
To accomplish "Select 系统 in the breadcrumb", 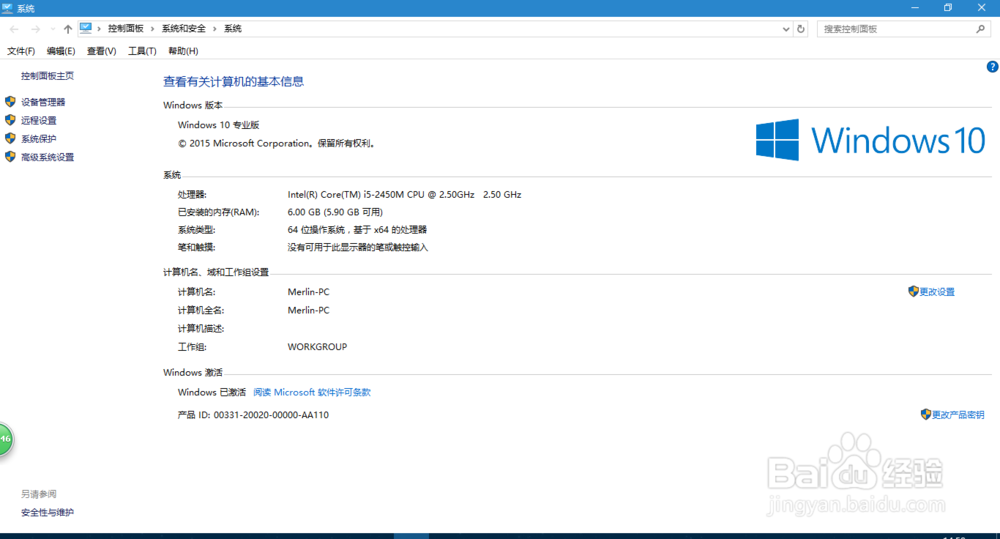I will (233, 29).
